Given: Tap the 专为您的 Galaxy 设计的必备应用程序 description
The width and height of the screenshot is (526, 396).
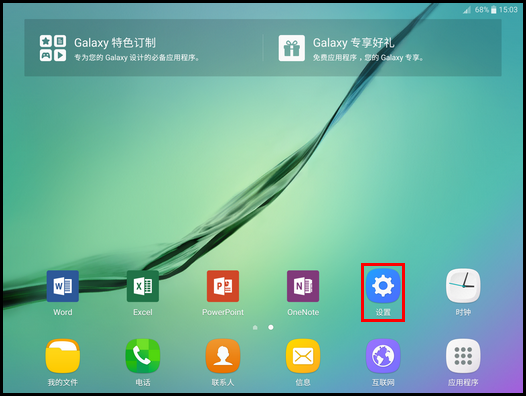Looking at the screenshot, I should pos(137,58).
